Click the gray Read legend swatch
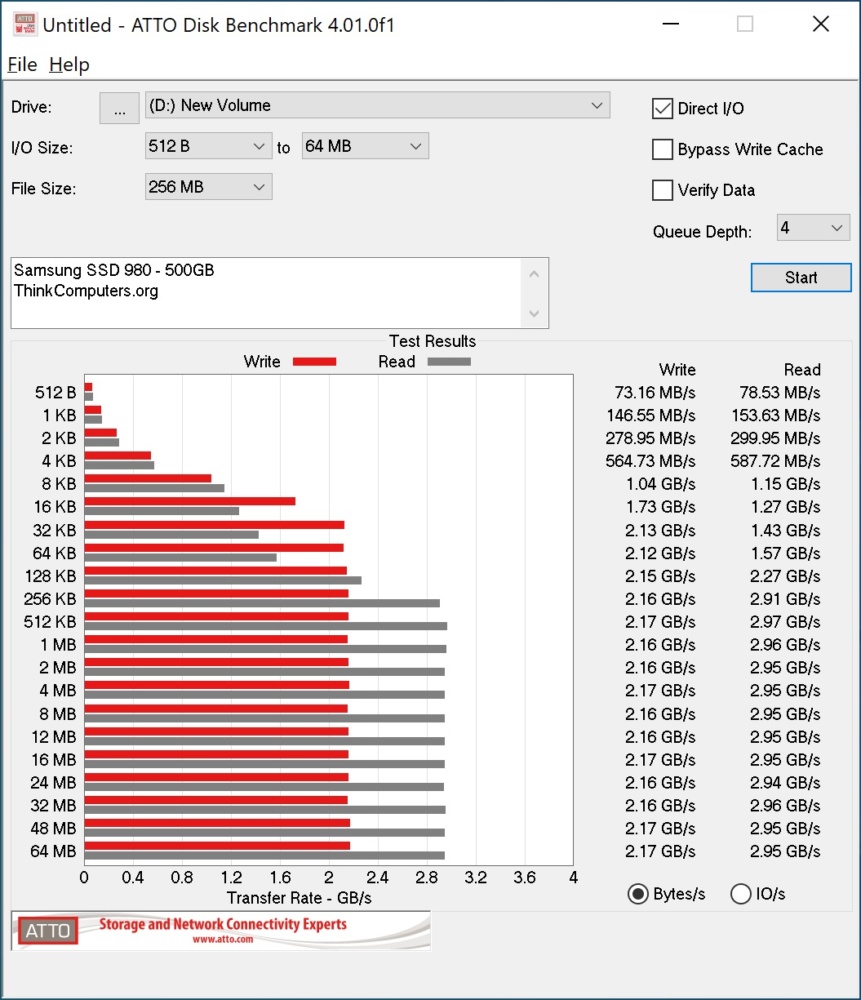 [x=449, y=362]
